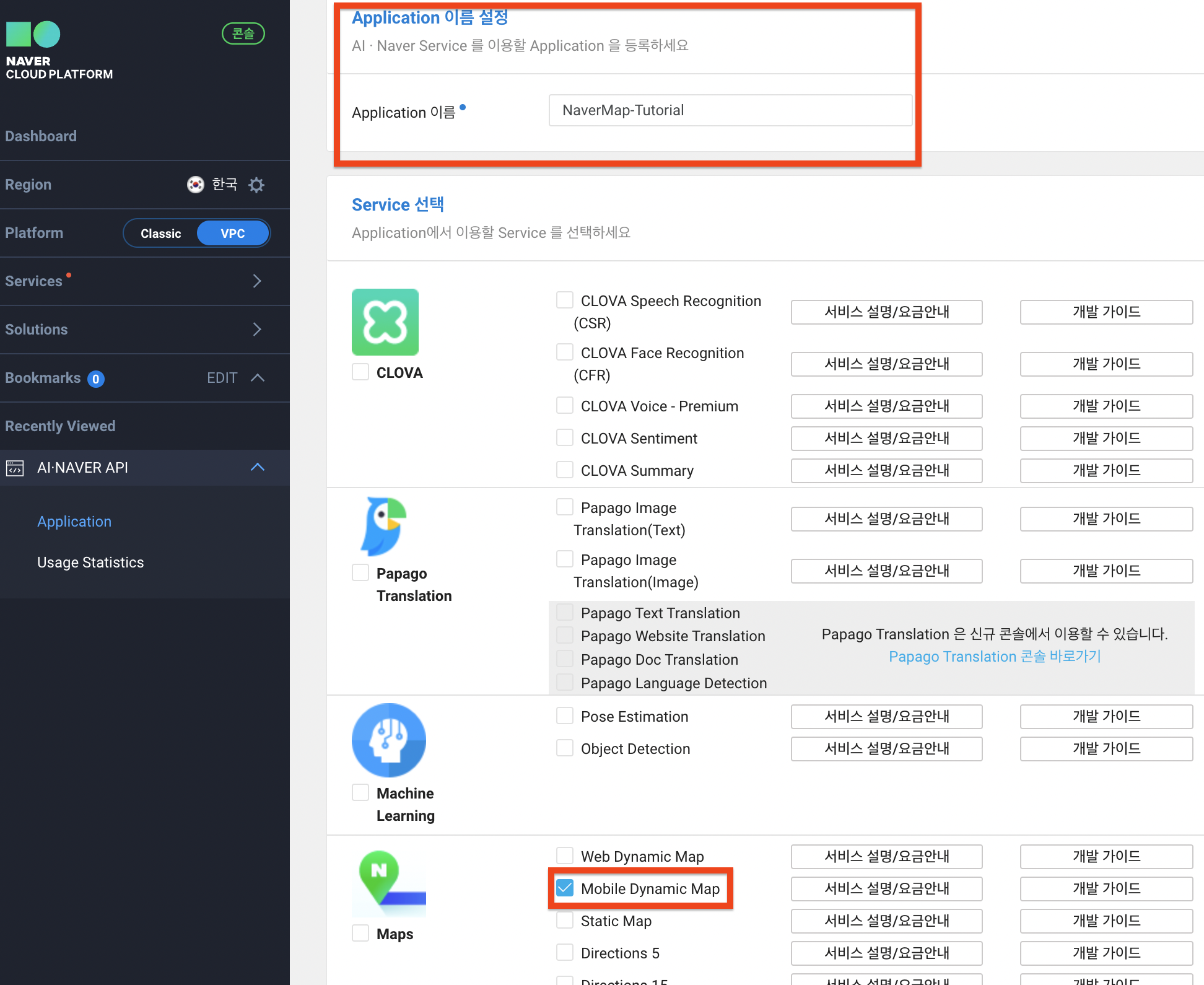Click the Application 이름 input field

pyautogui.click(x=730, y=110)
